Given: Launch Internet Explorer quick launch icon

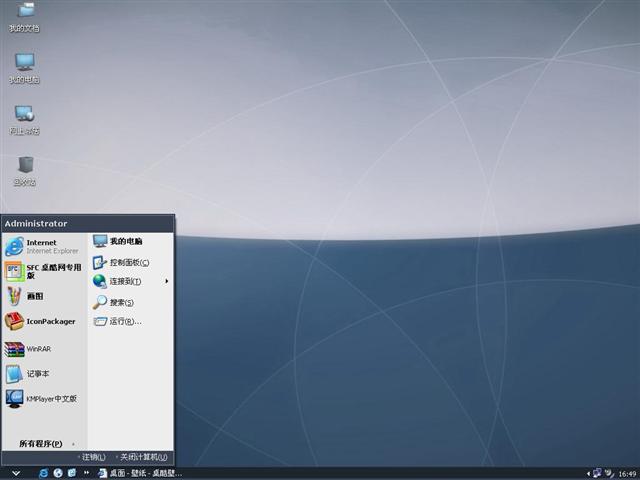Looking at the screenshot, I should tap(43, 473).
